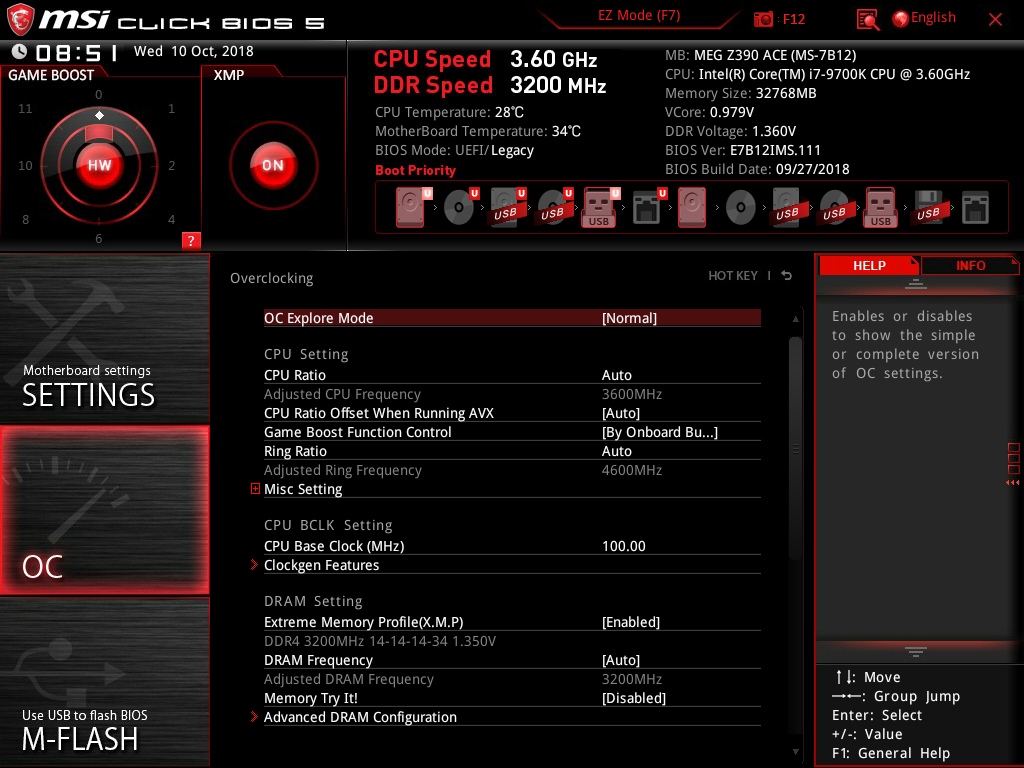Open DRAM Frequency [Auto] option

click(512, 660)
